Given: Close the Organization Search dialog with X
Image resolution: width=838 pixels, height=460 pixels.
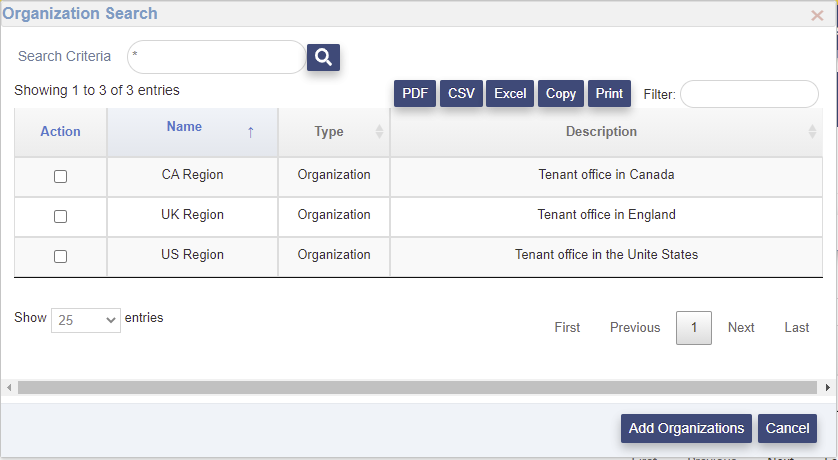Looking at the screenshot, I should point(817,15).
